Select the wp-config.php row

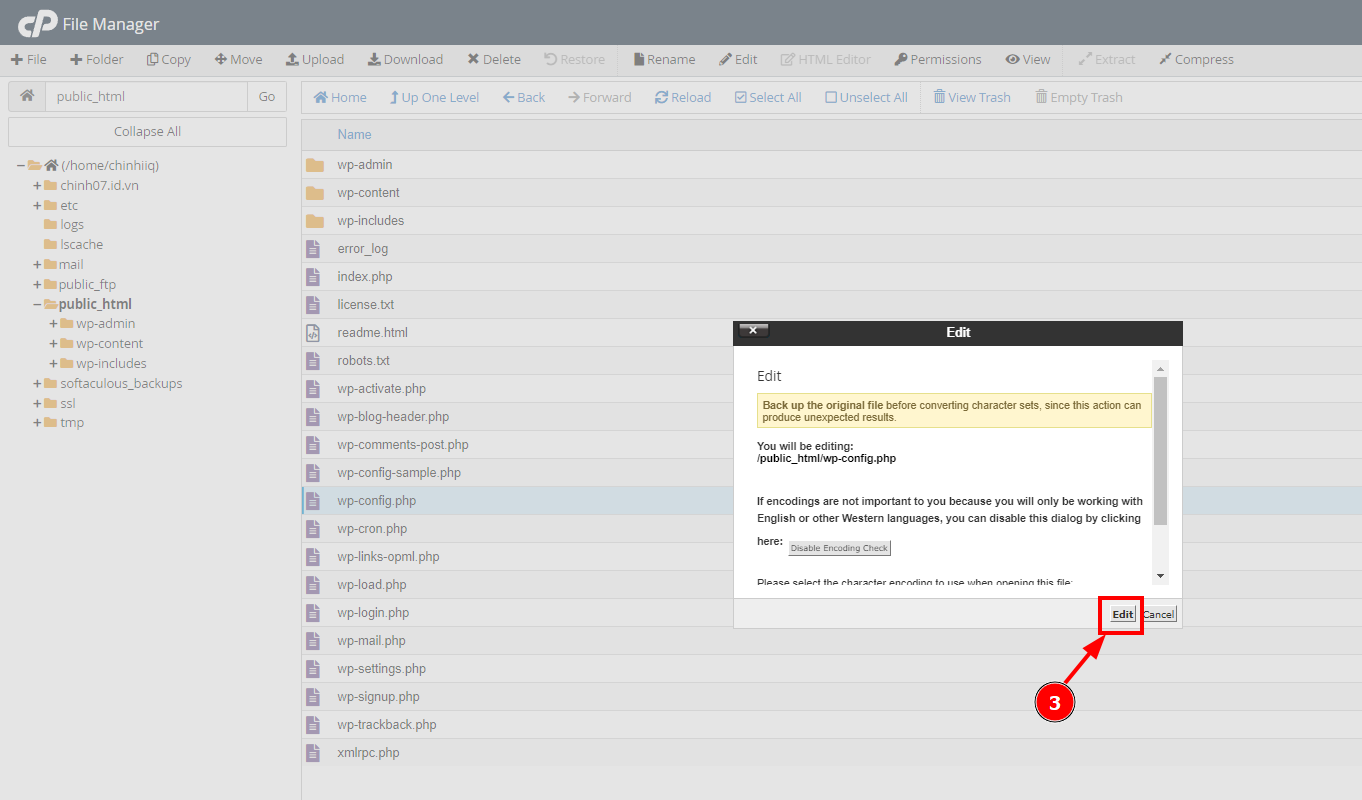click(x=831, y=500)
